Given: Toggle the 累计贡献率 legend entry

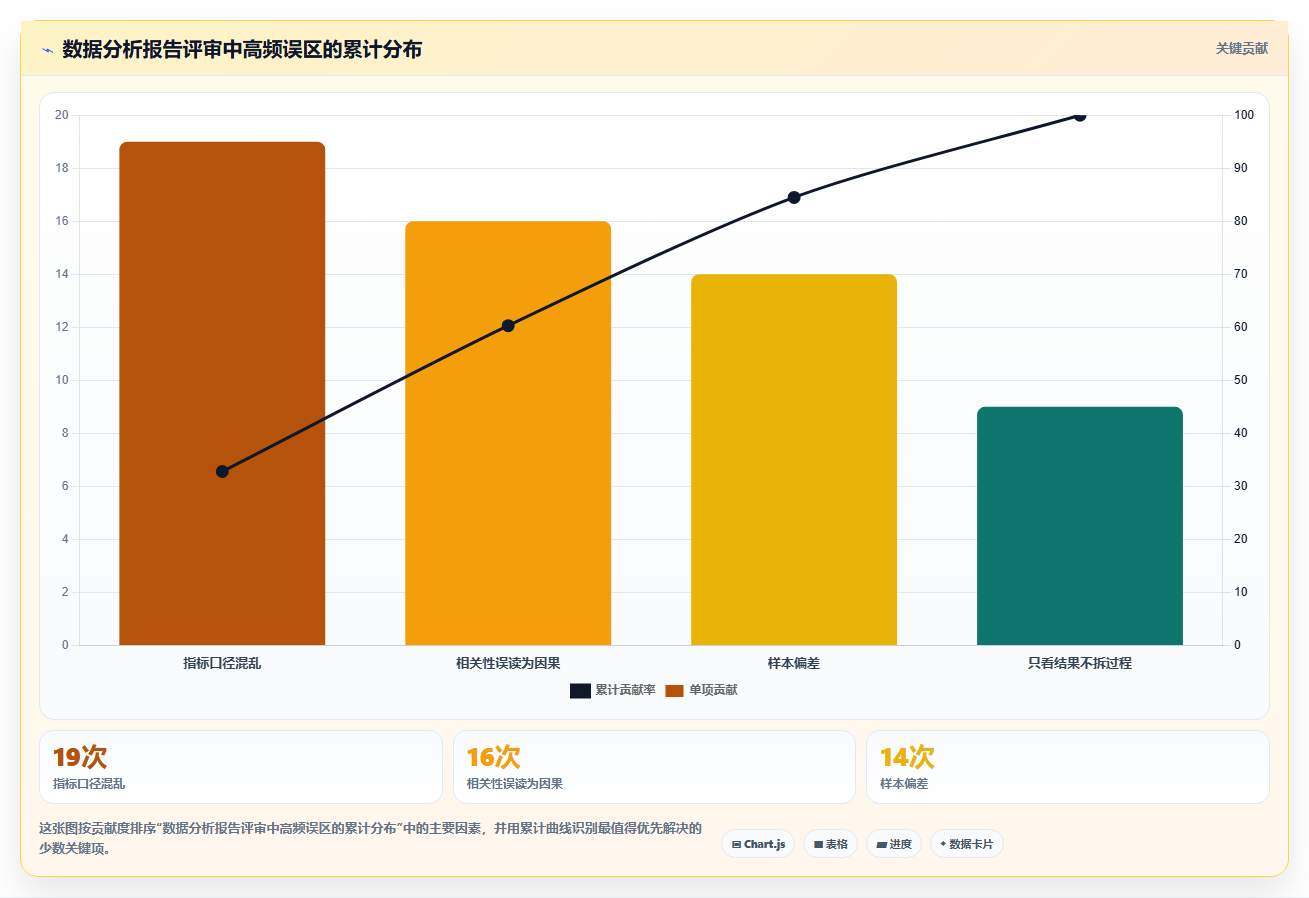Looking at the screenshot, I should (613, 690).
